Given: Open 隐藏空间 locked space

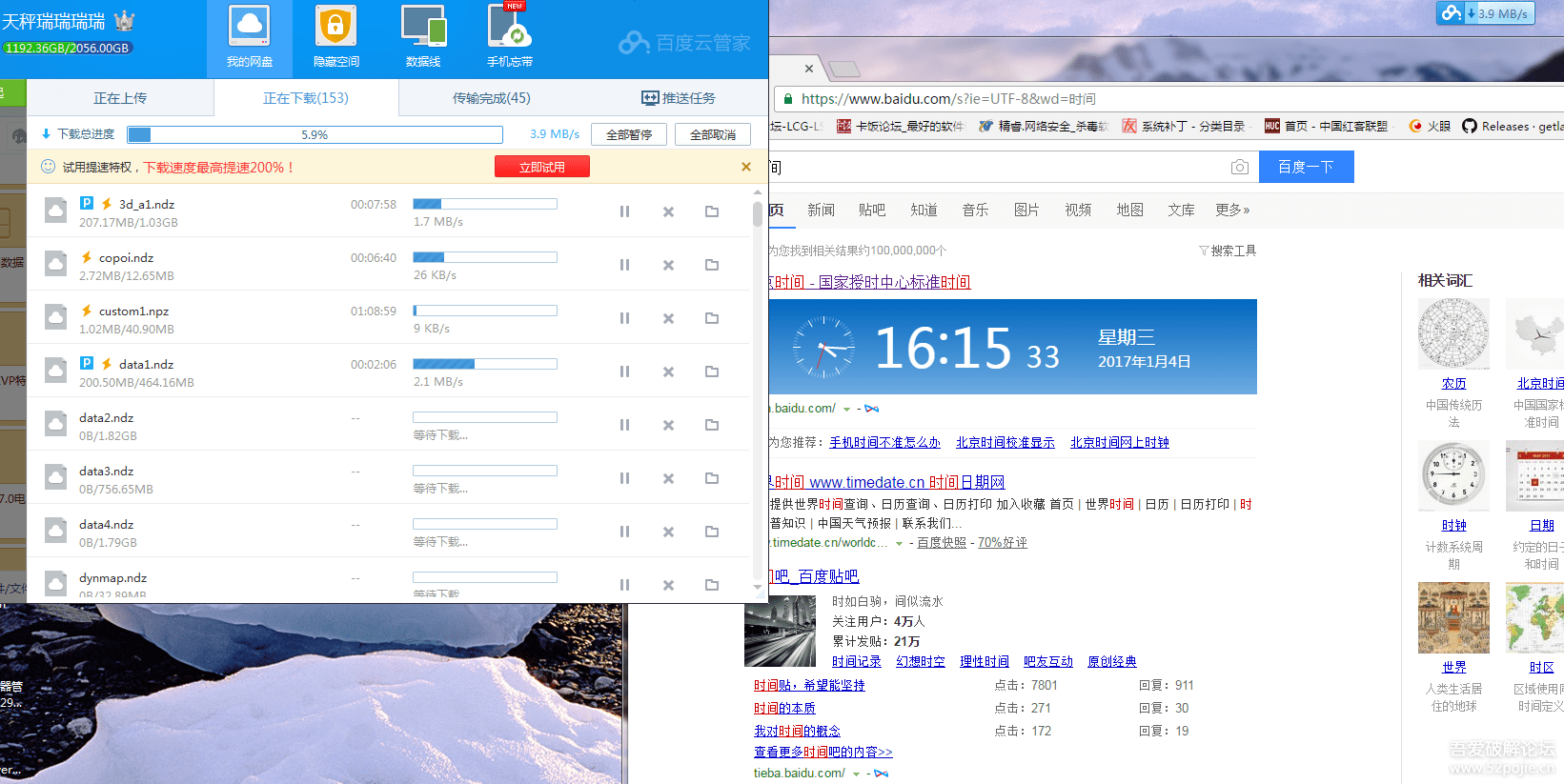Looking at the screenshot, I should [335, 38].
